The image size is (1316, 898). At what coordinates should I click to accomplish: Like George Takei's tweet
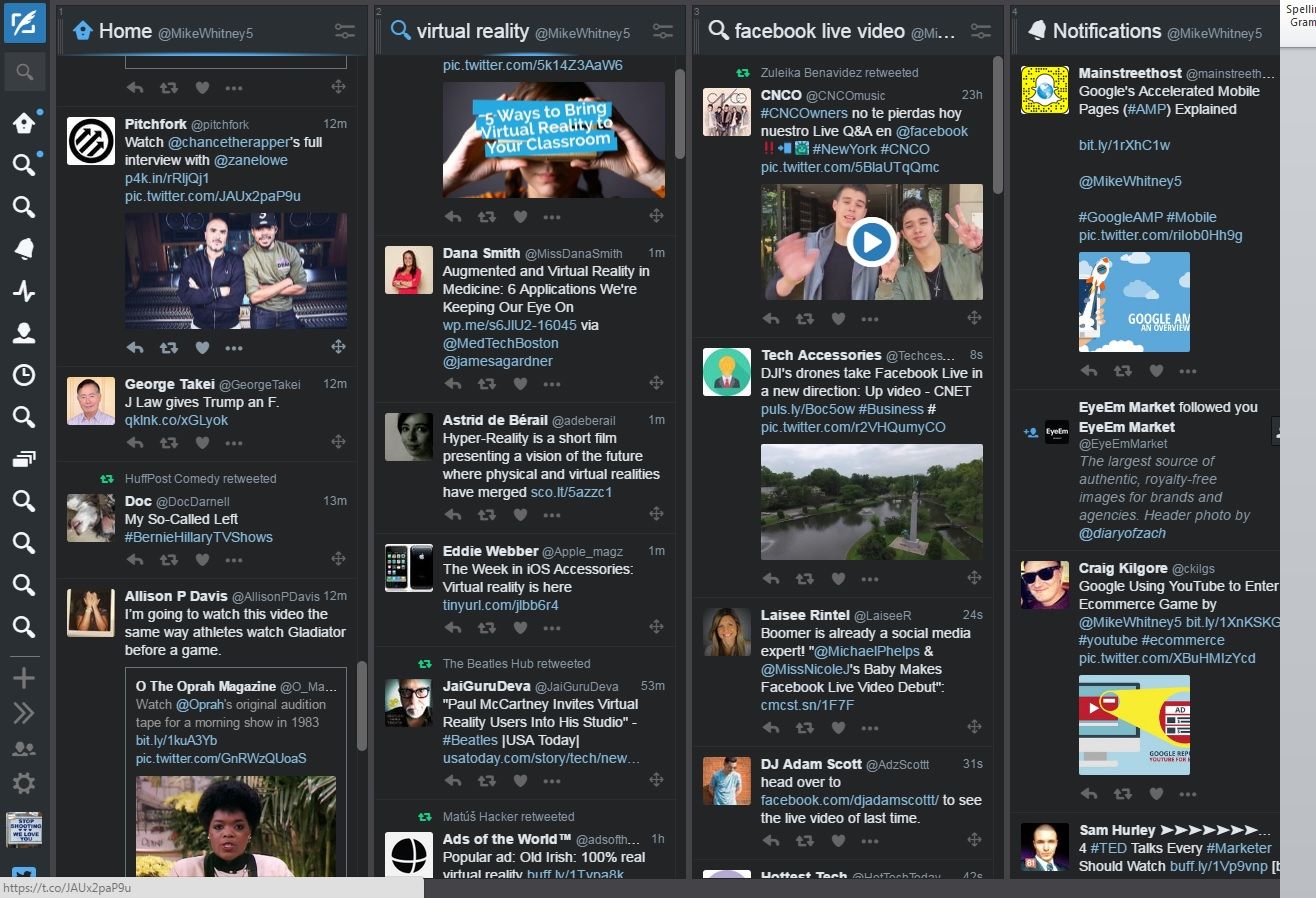[202, 442]
